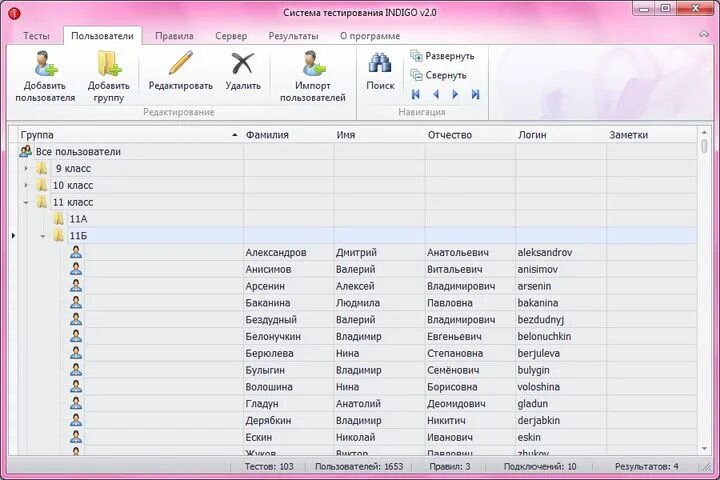Click the folder icon of 9 класс
Image resolution: width=720 pixels, height=480 pixels.
(x=42, y=168)
